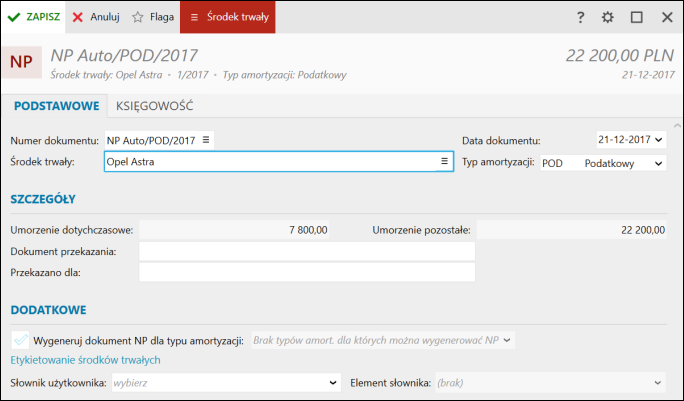This screenshot has height=401, width=684.
Task: Open the red Środek trwały menu
Action: (228, 17)
